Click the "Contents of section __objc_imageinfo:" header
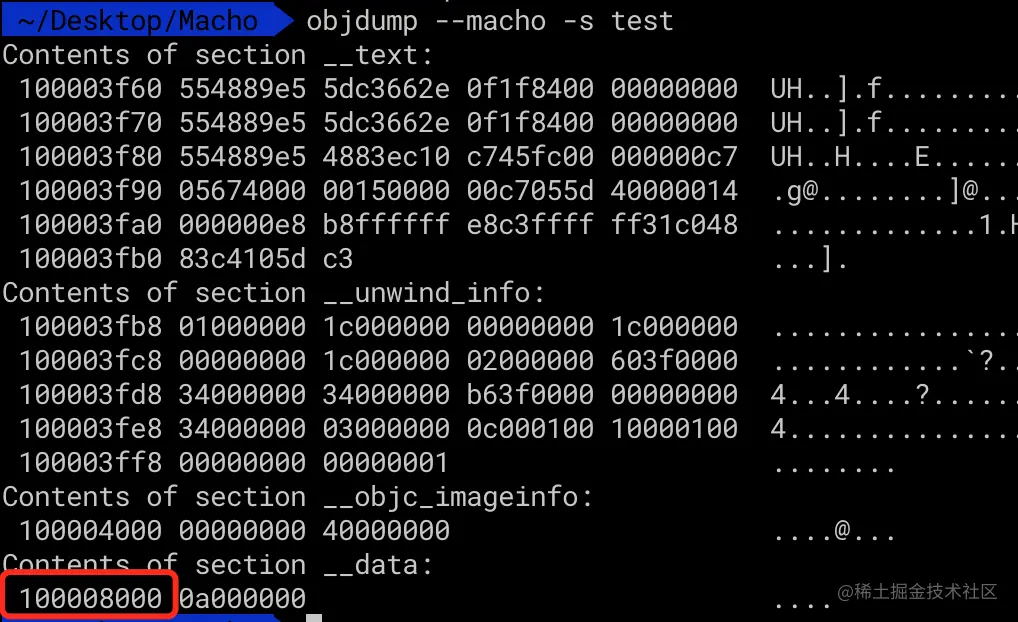Viewport: 1018px width, 622px height. pos(298,497)
